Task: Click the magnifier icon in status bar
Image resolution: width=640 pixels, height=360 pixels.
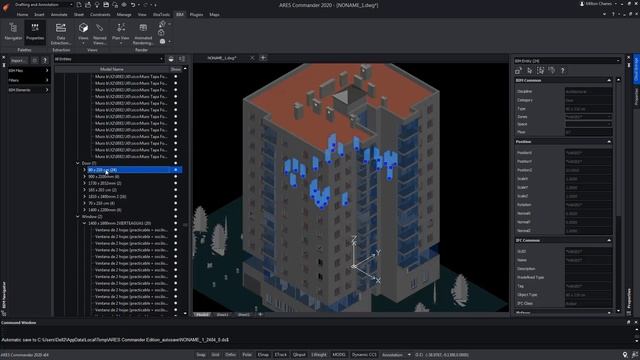Action: [625, 355]
